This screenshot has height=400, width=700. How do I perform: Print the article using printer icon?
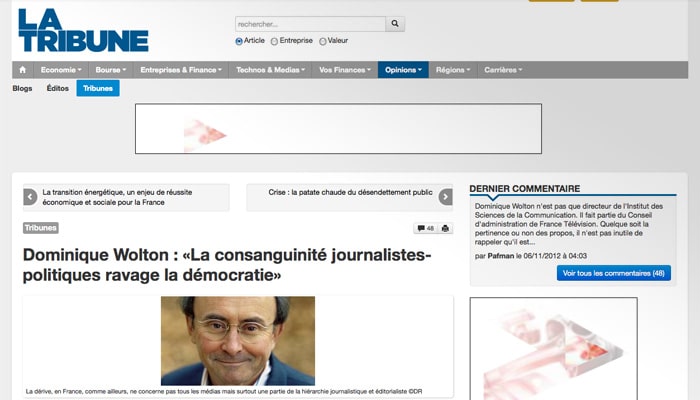pos(445,228)
